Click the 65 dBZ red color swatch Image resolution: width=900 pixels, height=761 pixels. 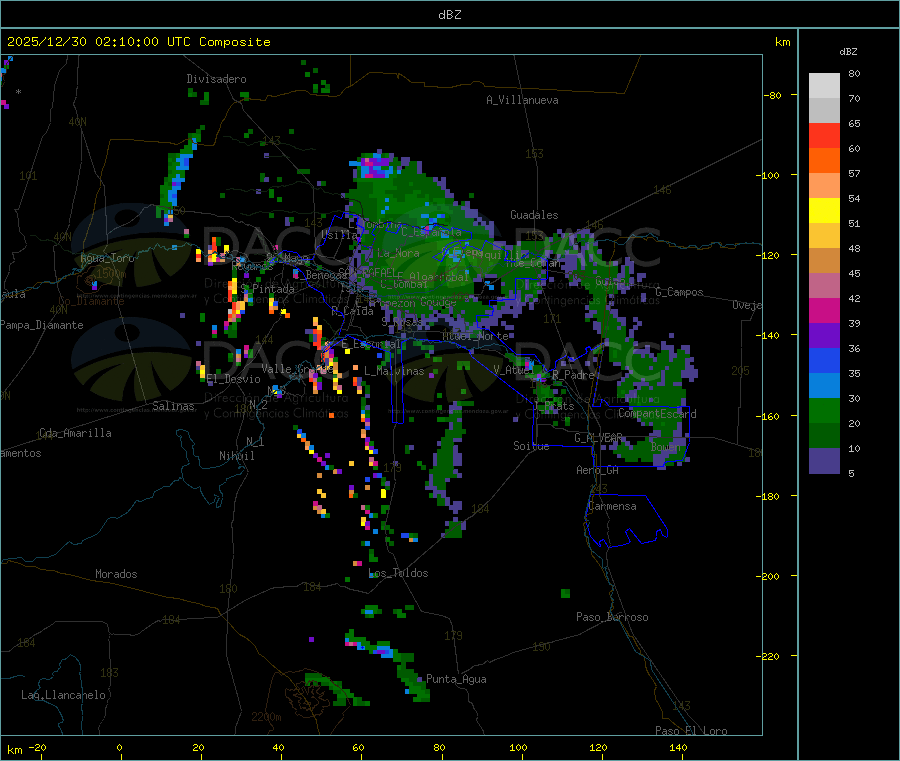pyautogui.click(x=824, y=135)
